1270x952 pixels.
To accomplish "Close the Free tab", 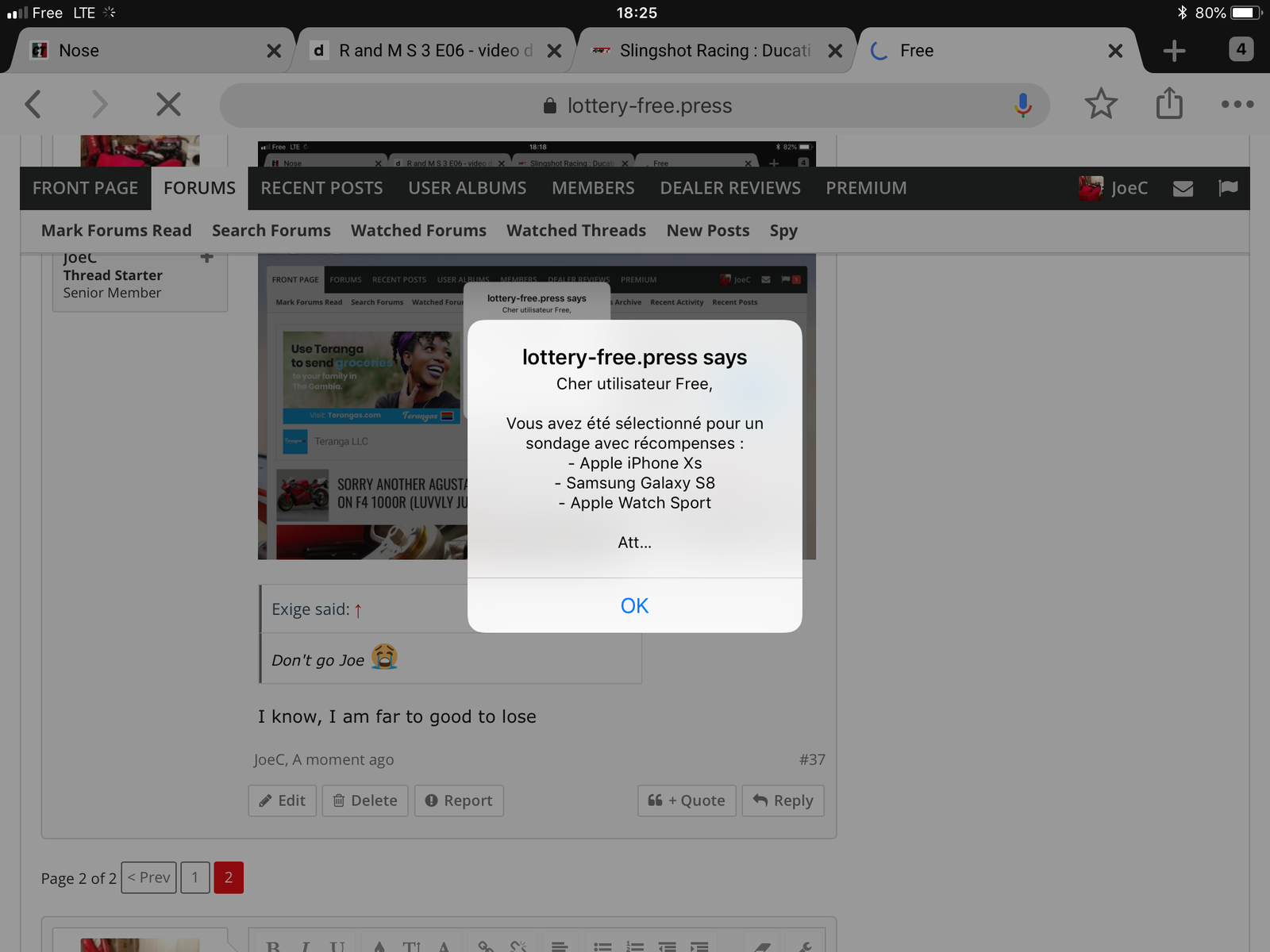I will coord(1115,51).
